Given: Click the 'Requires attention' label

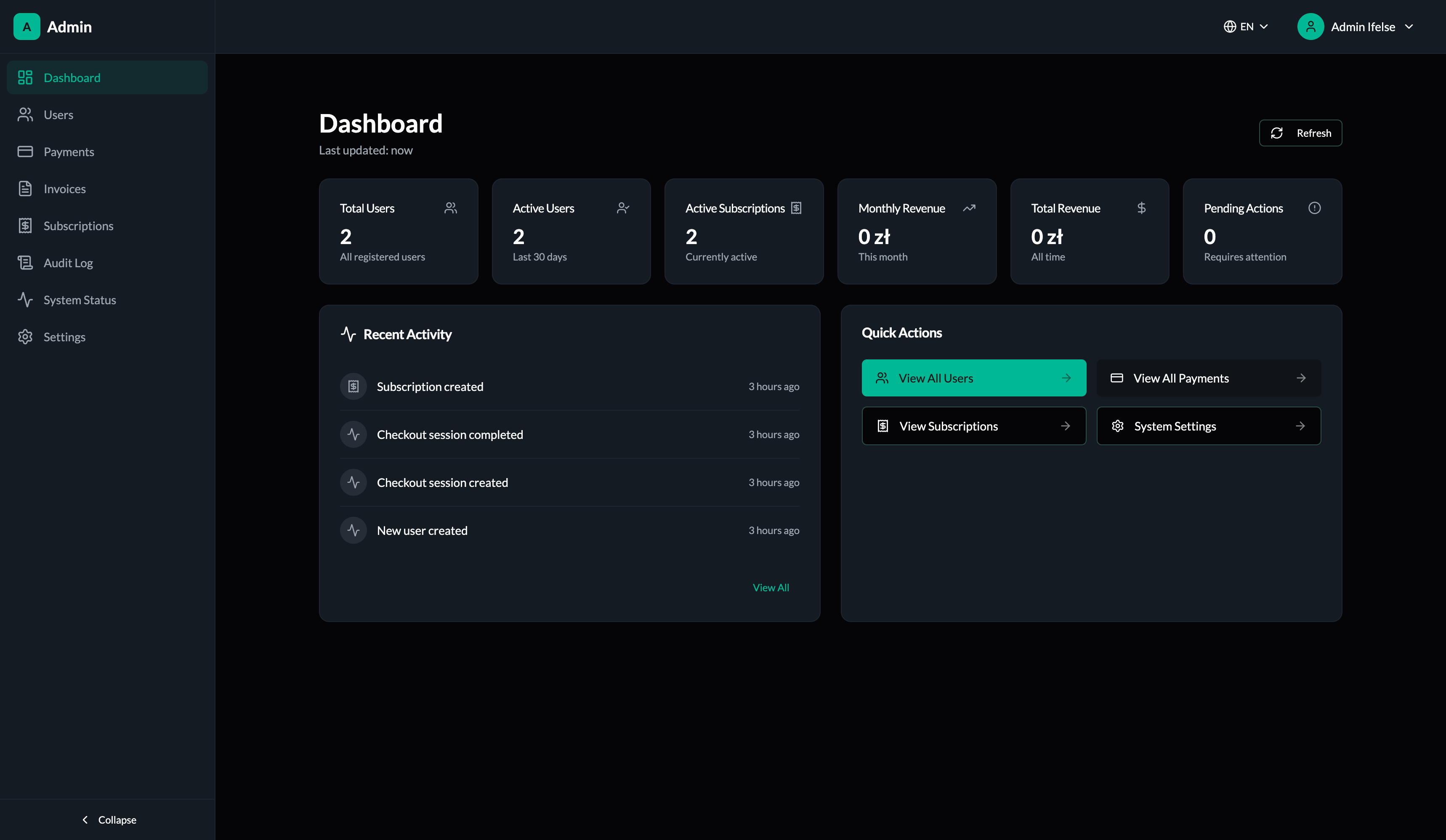Looking at the screenshot, I should (x=1244, y=257).
